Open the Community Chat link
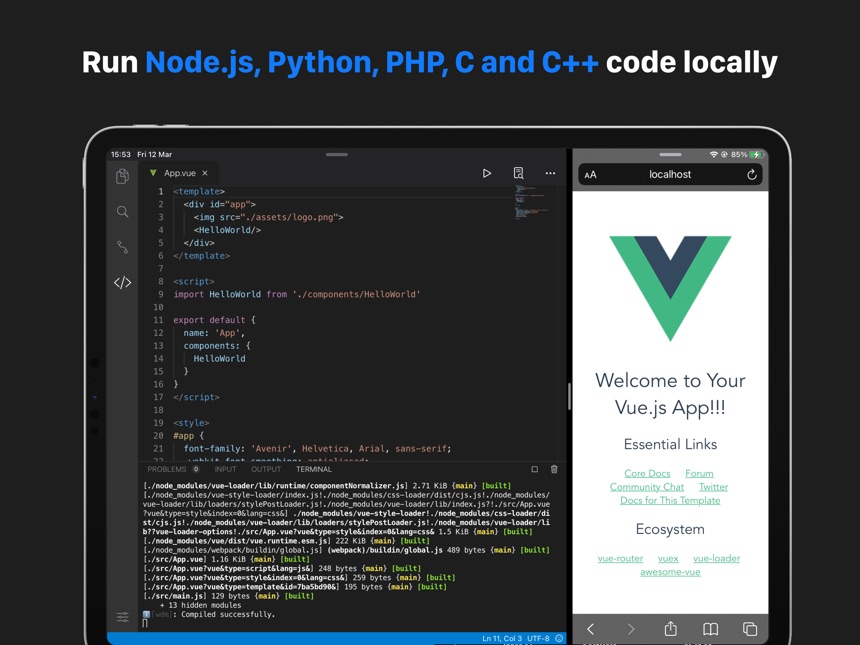The width and height of the screenshot is (860, 645). (x=647, y=487)
